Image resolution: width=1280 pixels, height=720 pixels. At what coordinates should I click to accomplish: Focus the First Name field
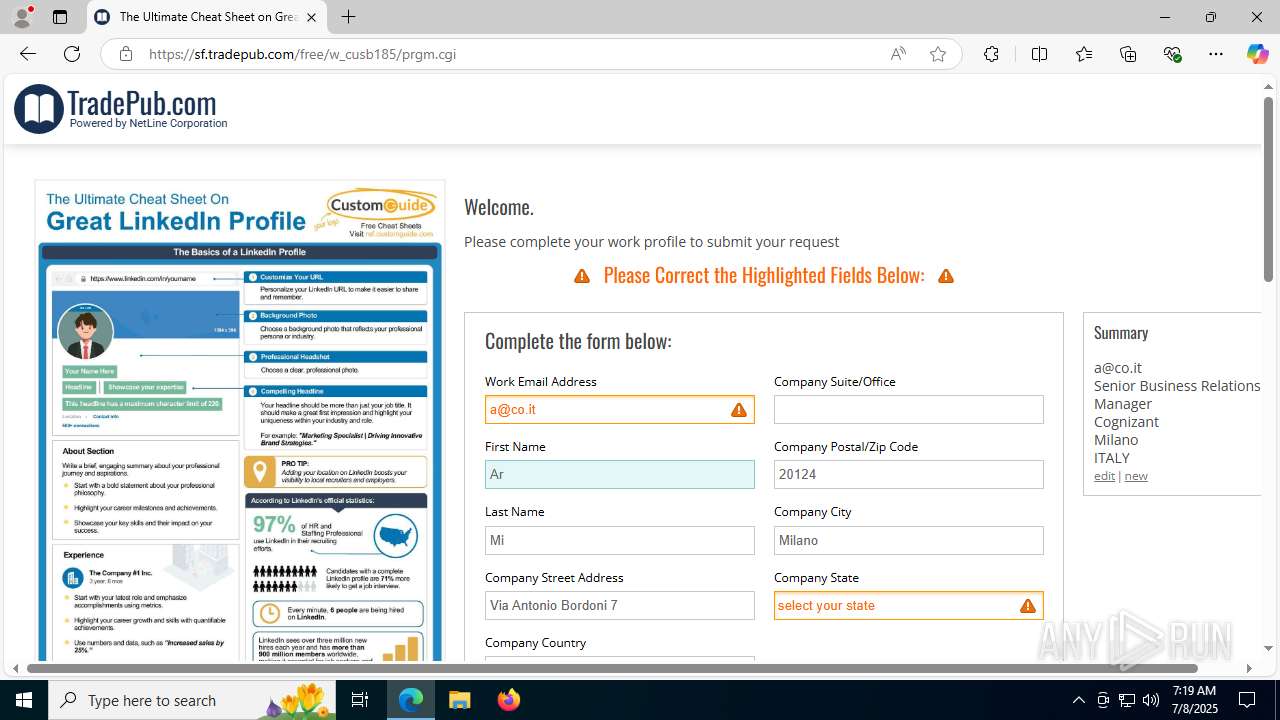pyautogui.click(x=619, y=474)
